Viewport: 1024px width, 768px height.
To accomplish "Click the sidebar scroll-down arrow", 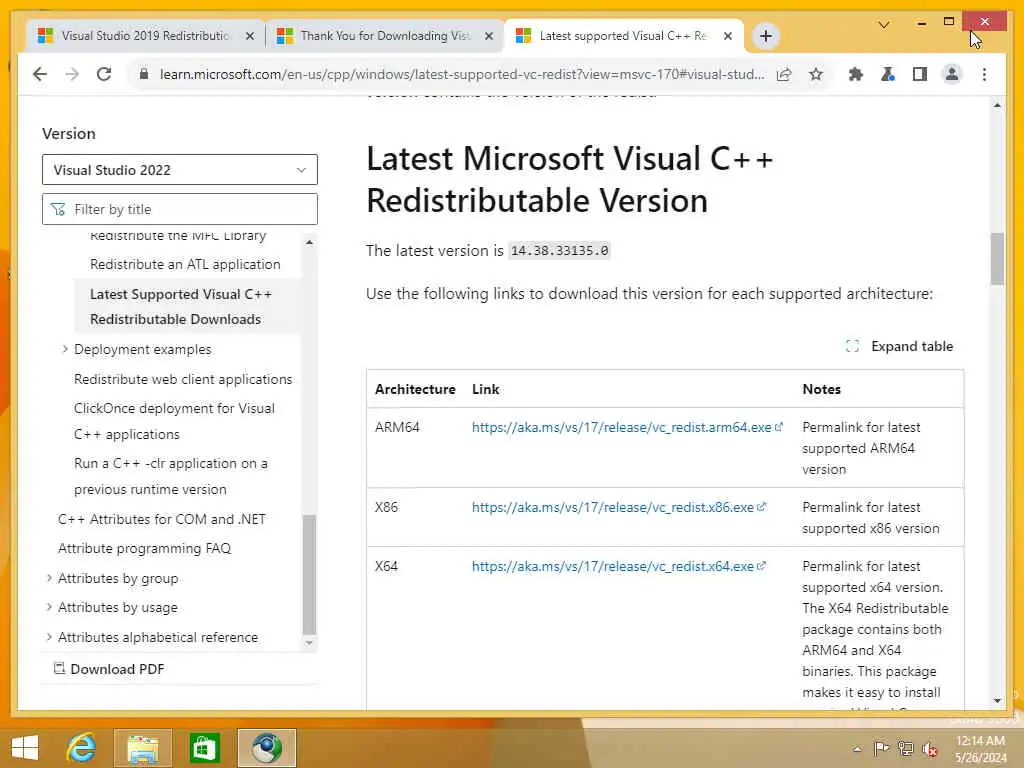I will (310, 643).
